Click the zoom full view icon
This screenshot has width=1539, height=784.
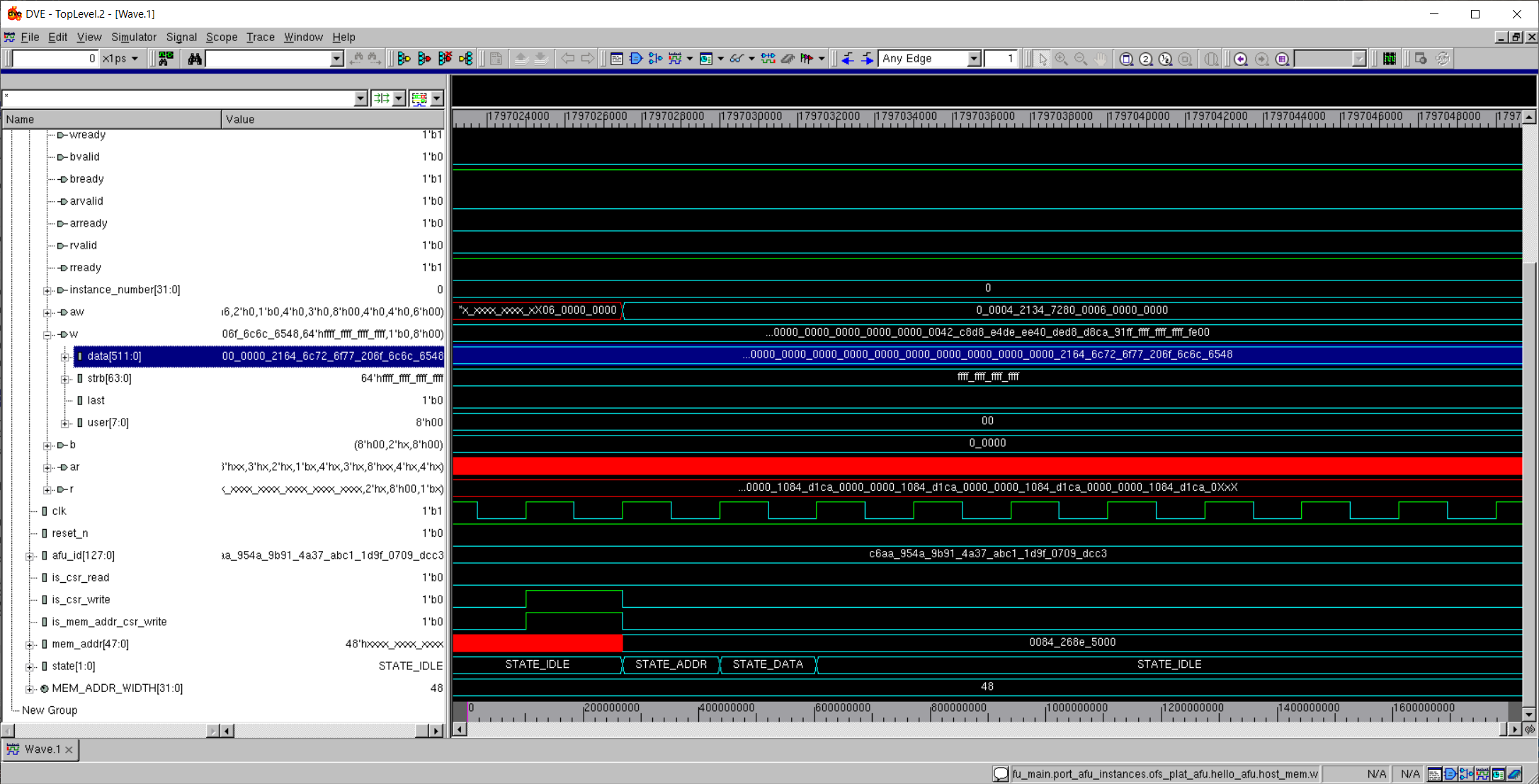click(1126, 59)
